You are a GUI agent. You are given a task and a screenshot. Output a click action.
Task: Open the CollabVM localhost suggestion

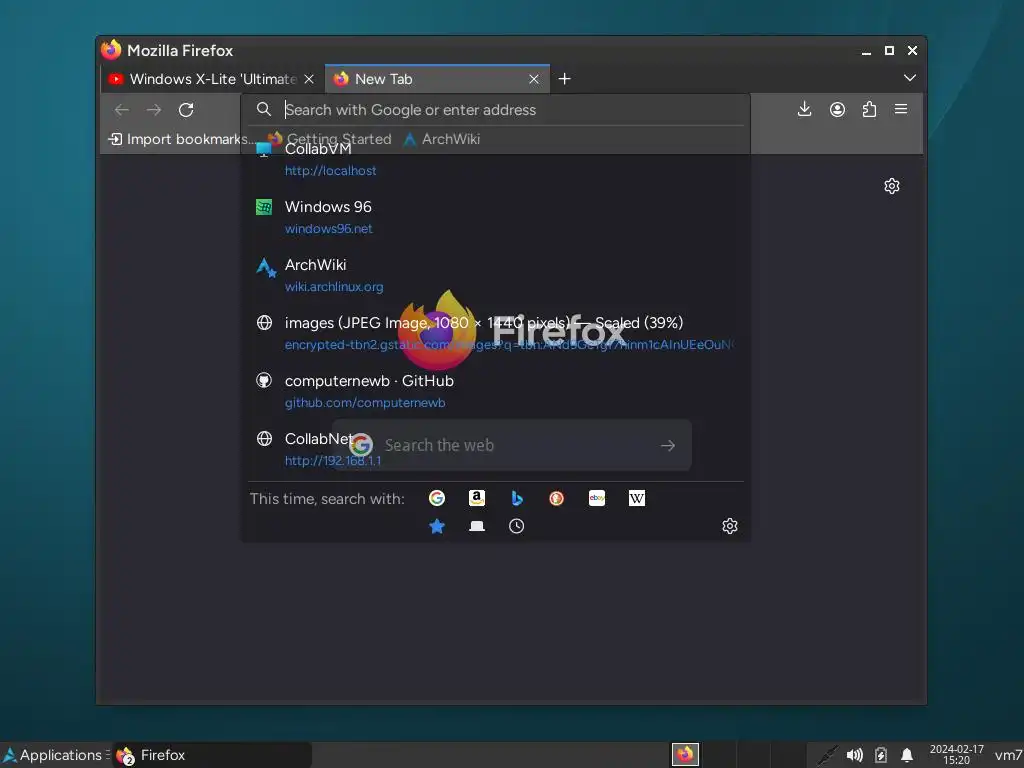coord(496,160)
